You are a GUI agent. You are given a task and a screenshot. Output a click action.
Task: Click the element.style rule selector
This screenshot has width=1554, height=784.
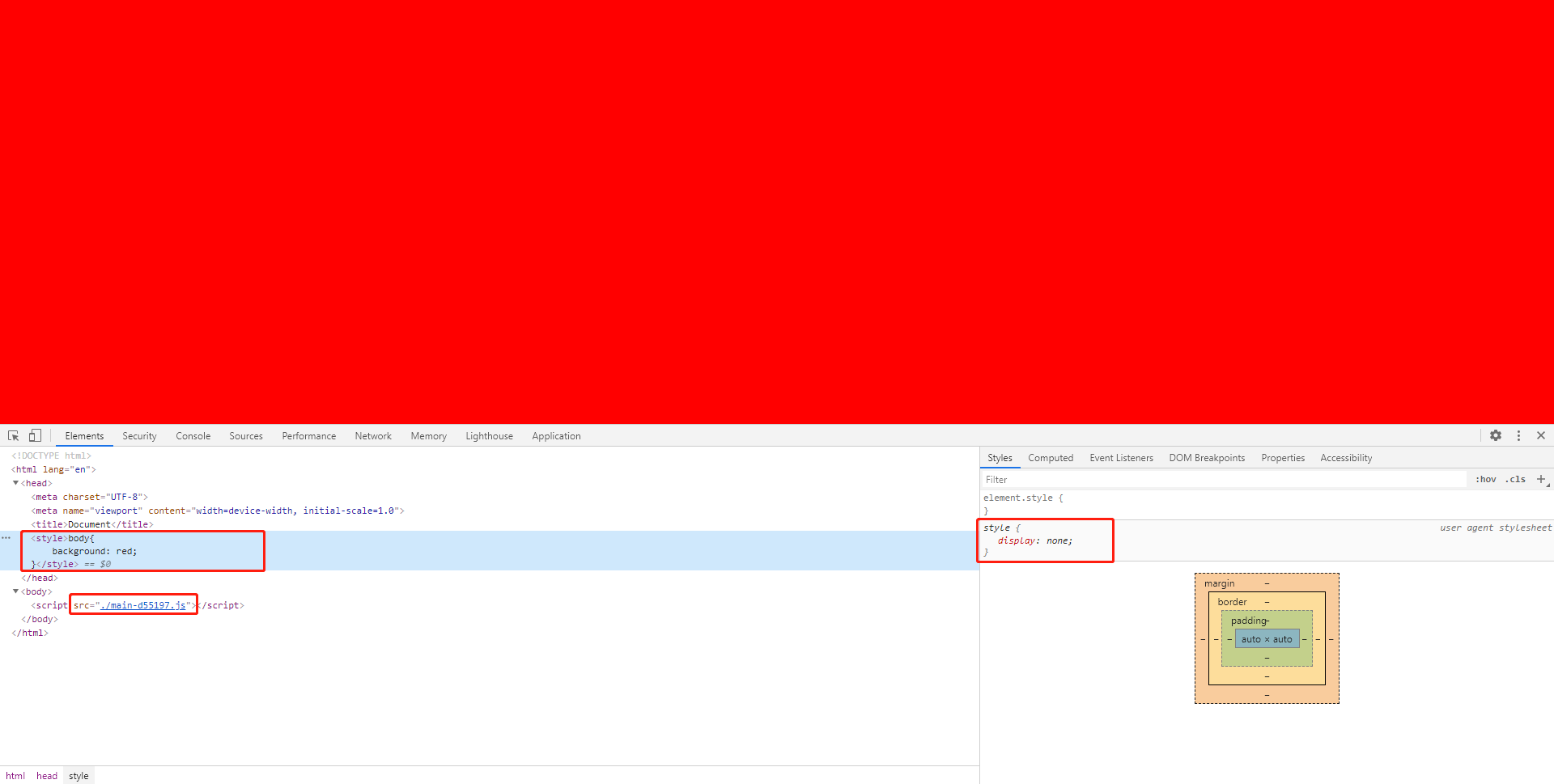coord(1018,498)
